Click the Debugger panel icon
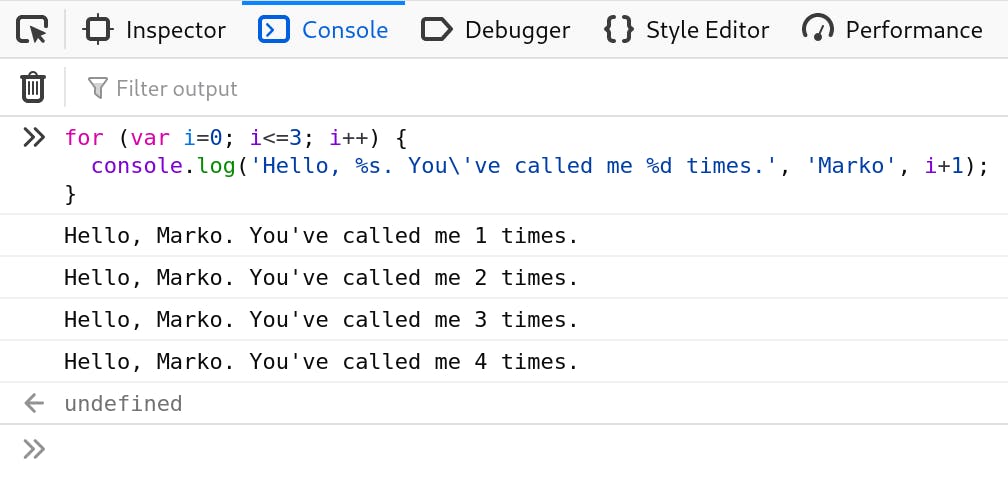The height and width of the screenshot is (477, 1008). 437,30
